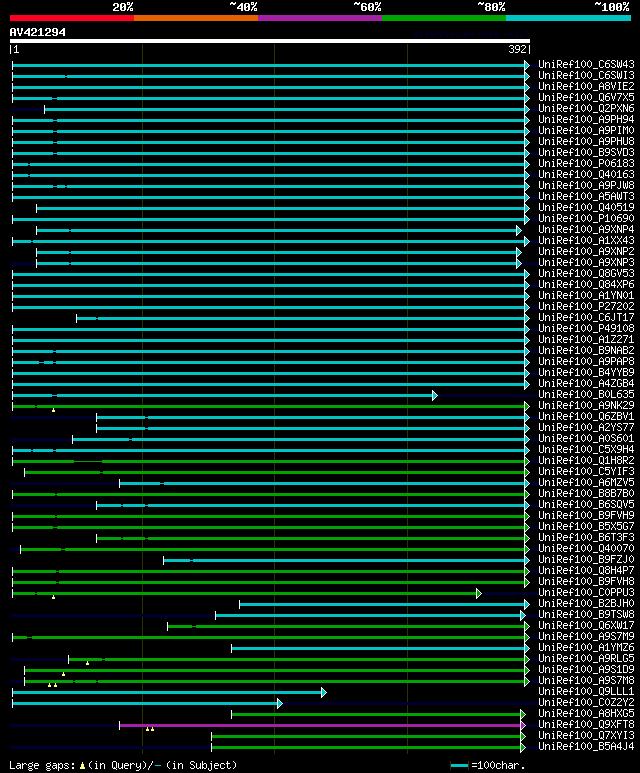
Task: Click the green ~80% identity legend segment
Action: (444, 18)
